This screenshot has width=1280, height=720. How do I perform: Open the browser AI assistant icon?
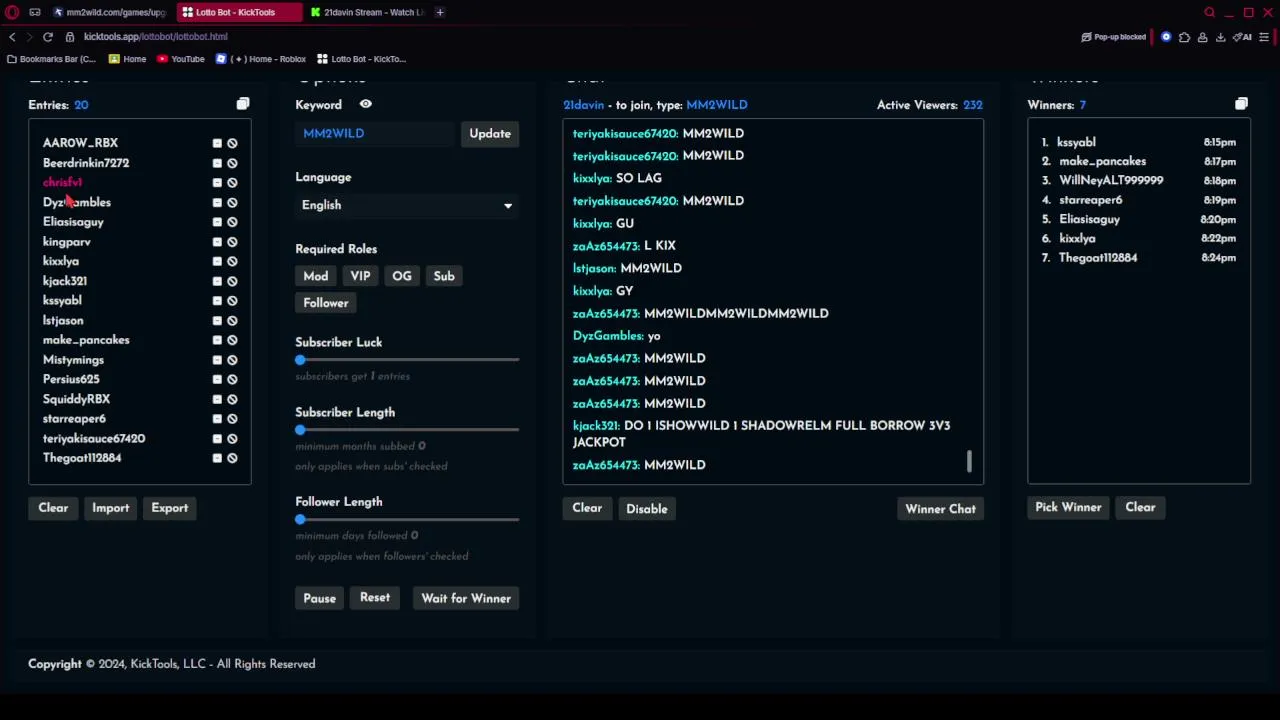1241,37
